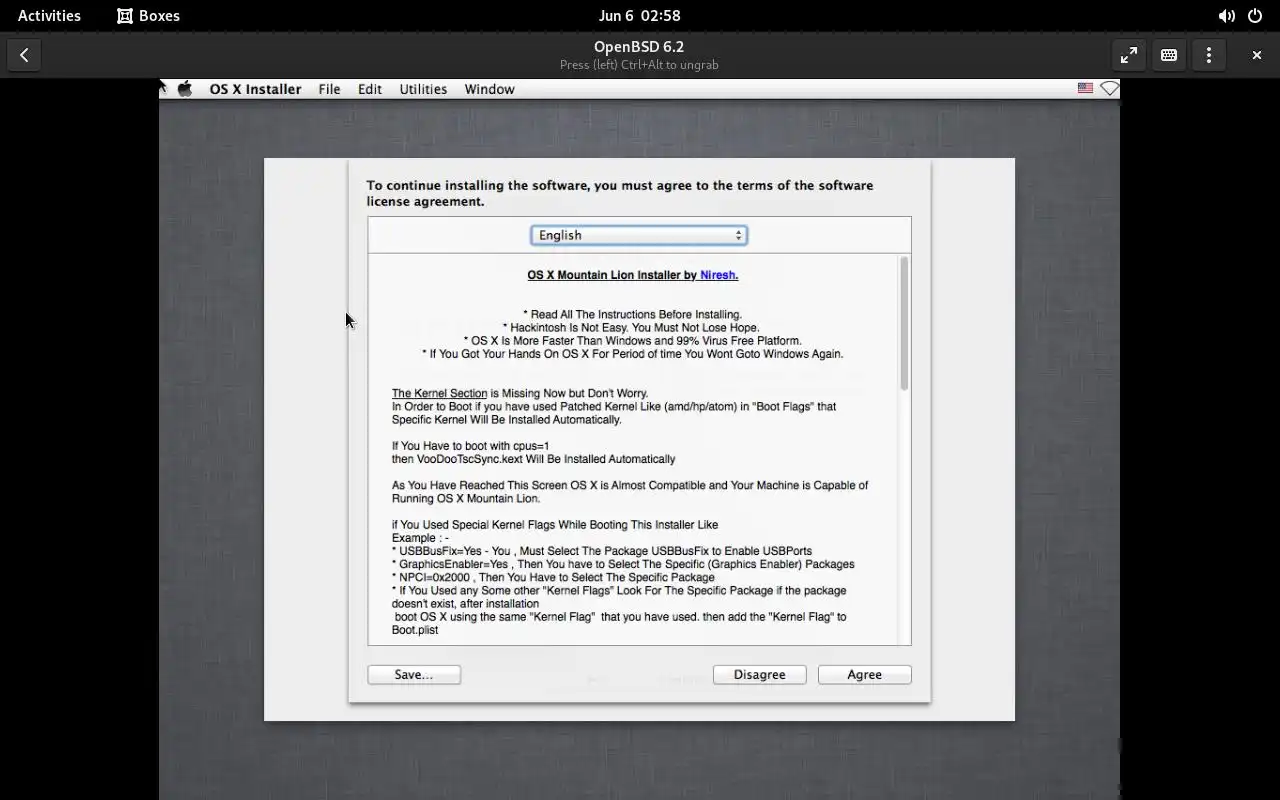Click "Hackintosh Is Not Easy" line
1280x800 pixels.
pyautogui.click(x=631, y=327)
